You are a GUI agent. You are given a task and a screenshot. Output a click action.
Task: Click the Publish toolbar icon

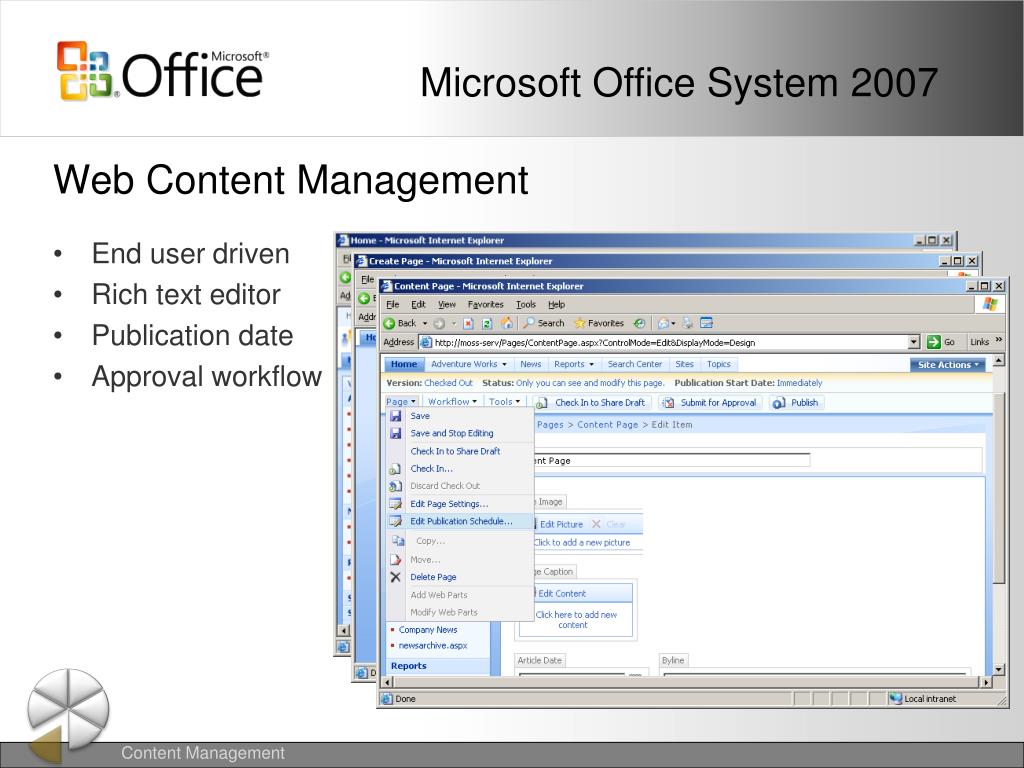click(779, 403)
